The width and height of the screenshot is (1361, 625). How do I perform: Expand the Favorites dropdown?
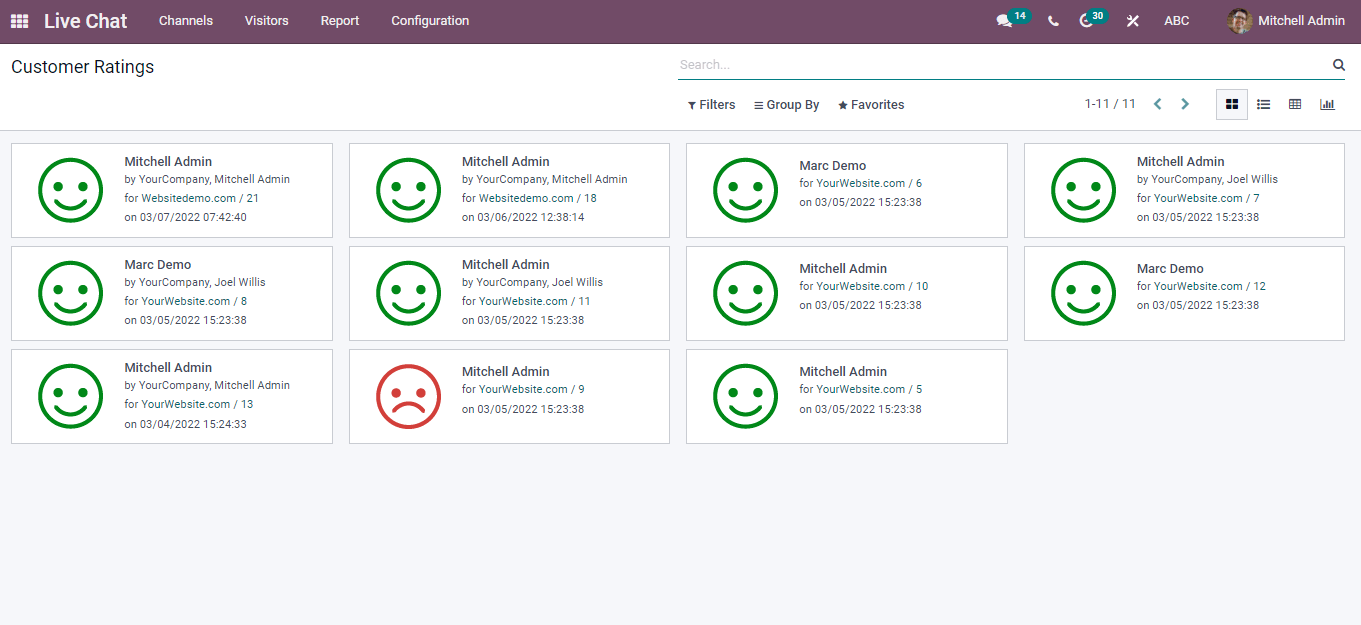pos(871,105)
